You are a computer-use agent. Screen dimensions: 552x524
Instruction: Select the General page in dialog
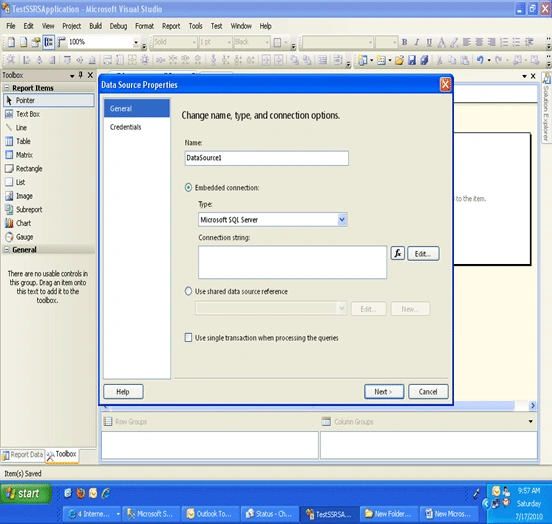(137, 108)
